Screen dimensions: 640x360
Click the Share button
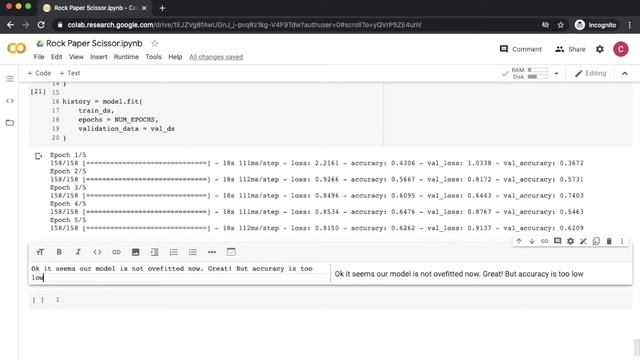pyautogui.click(x=570, y=49)
